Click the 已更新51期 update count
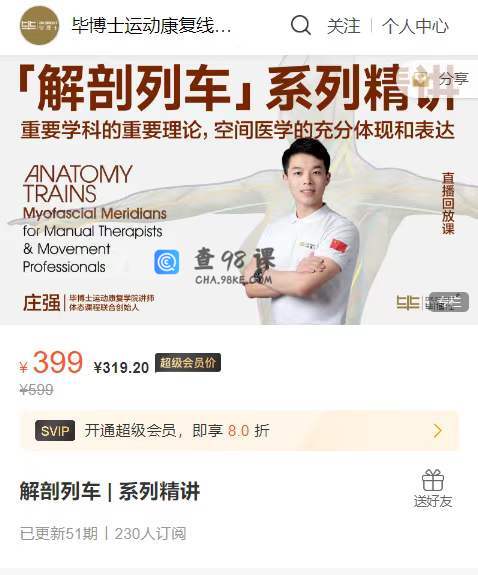The width and height of the screenshot is (478, 575). (59, 534)
